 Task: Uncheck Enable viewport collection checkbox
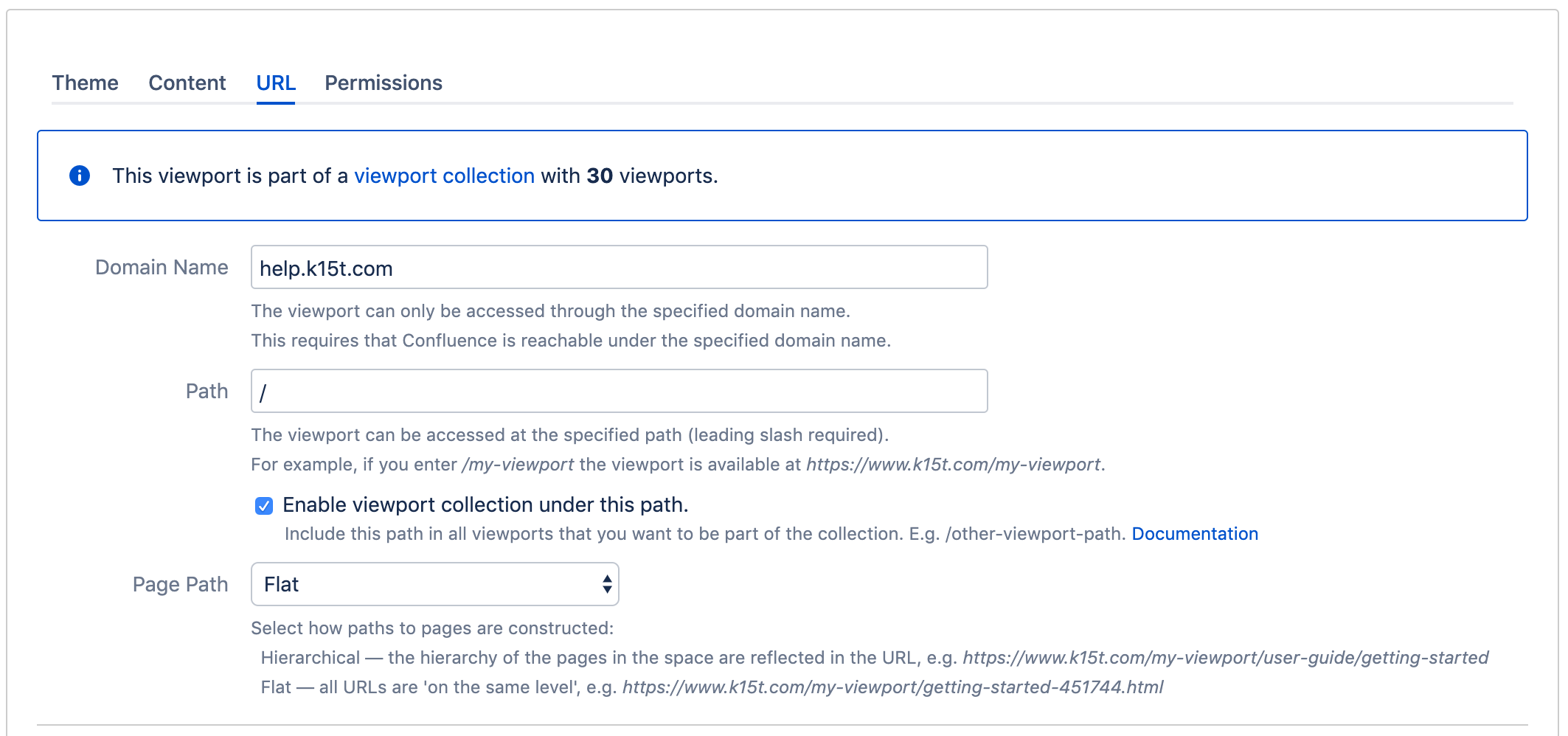point(264,506)
